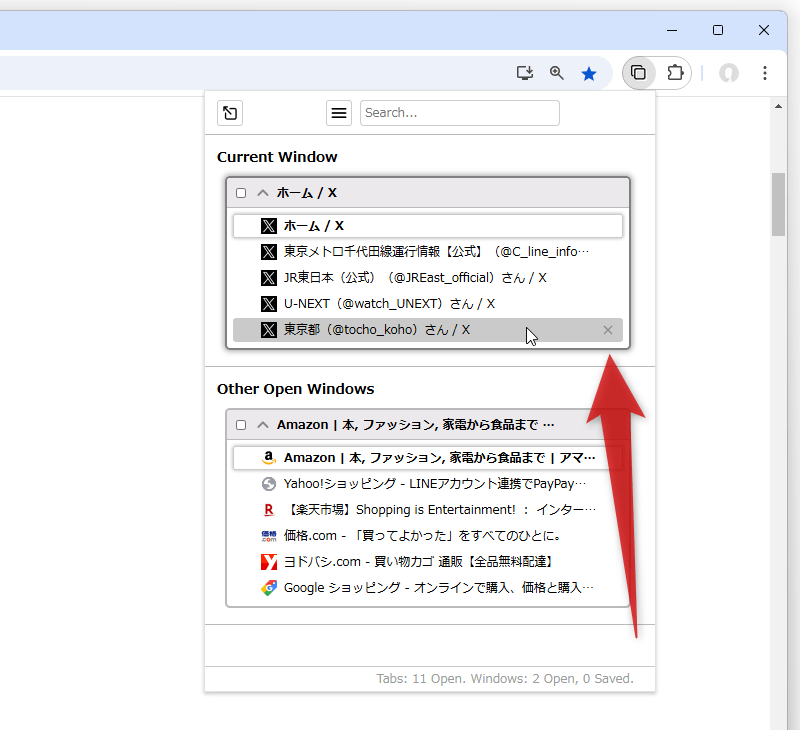The width and height of the screenshot is (800, 730).
Task: Click the Current Window heading
Action: click(277, 157)
